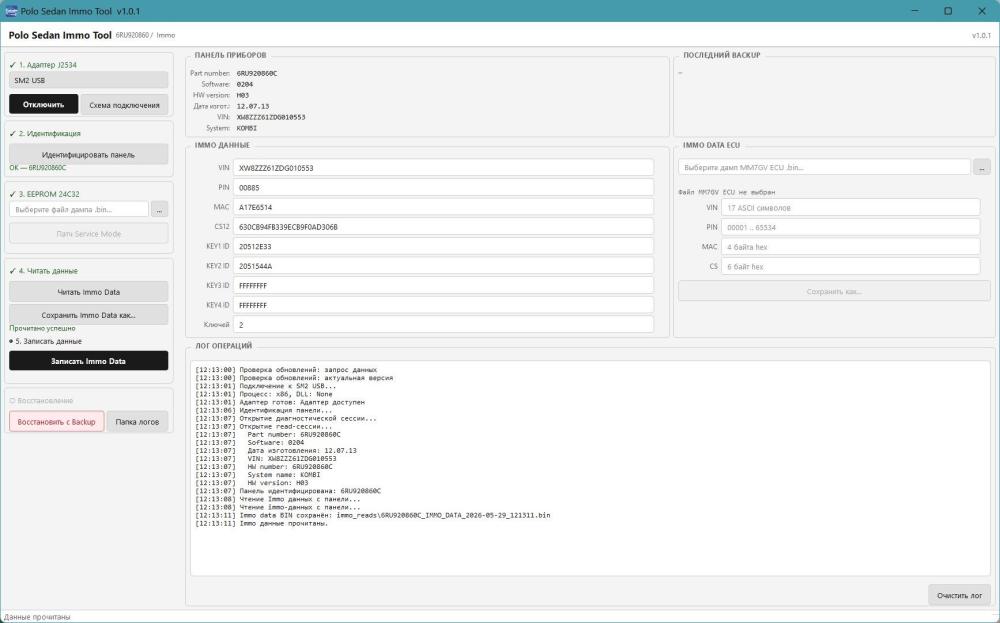The width and height of the screenshot is (1000, 623).
Task: Click the ECU CS field (6 байт hex)
Action: click(850, 267)
